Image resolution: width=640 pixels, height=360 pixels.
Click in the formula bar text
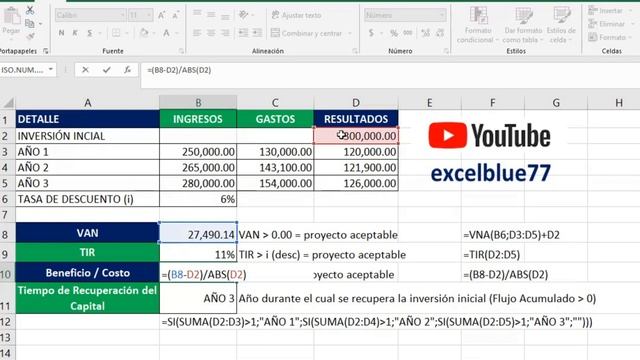[x=179, y=70]
